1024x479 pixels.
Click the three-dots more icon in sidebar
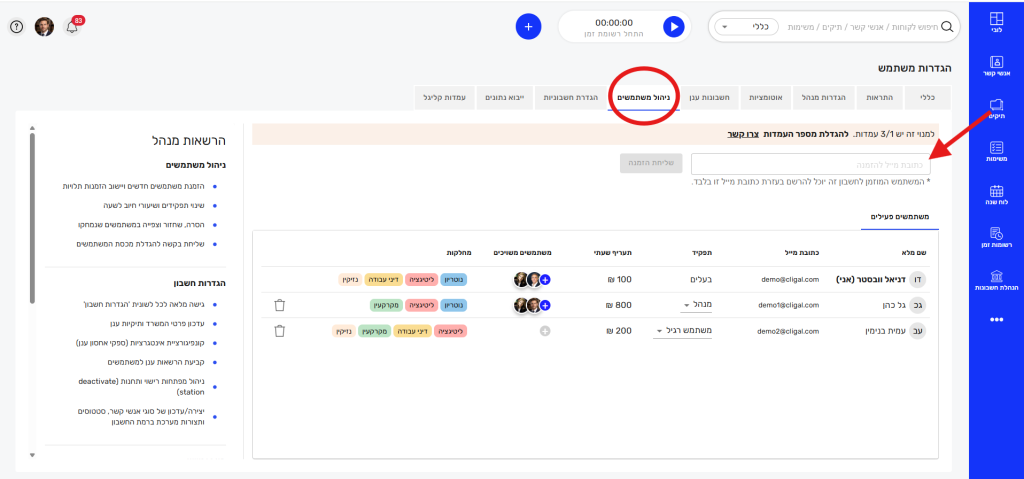tap(996, 320)
